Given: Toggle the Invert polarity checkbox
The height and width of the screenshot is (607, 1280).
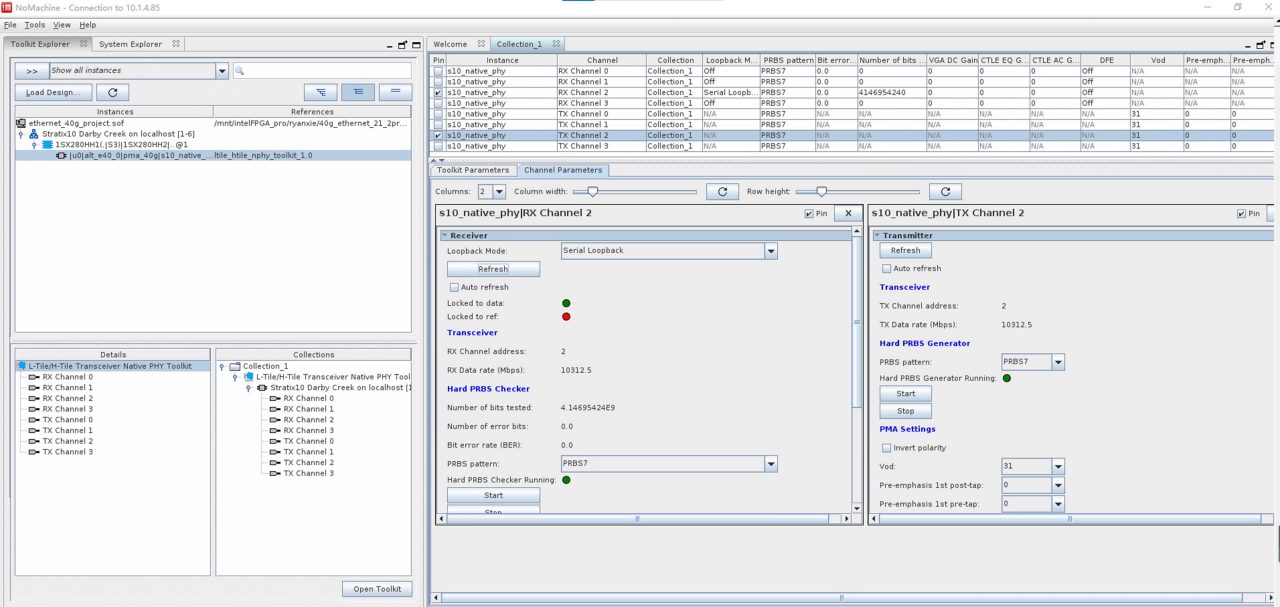Looking at the screenshot, I should [886, 448].
